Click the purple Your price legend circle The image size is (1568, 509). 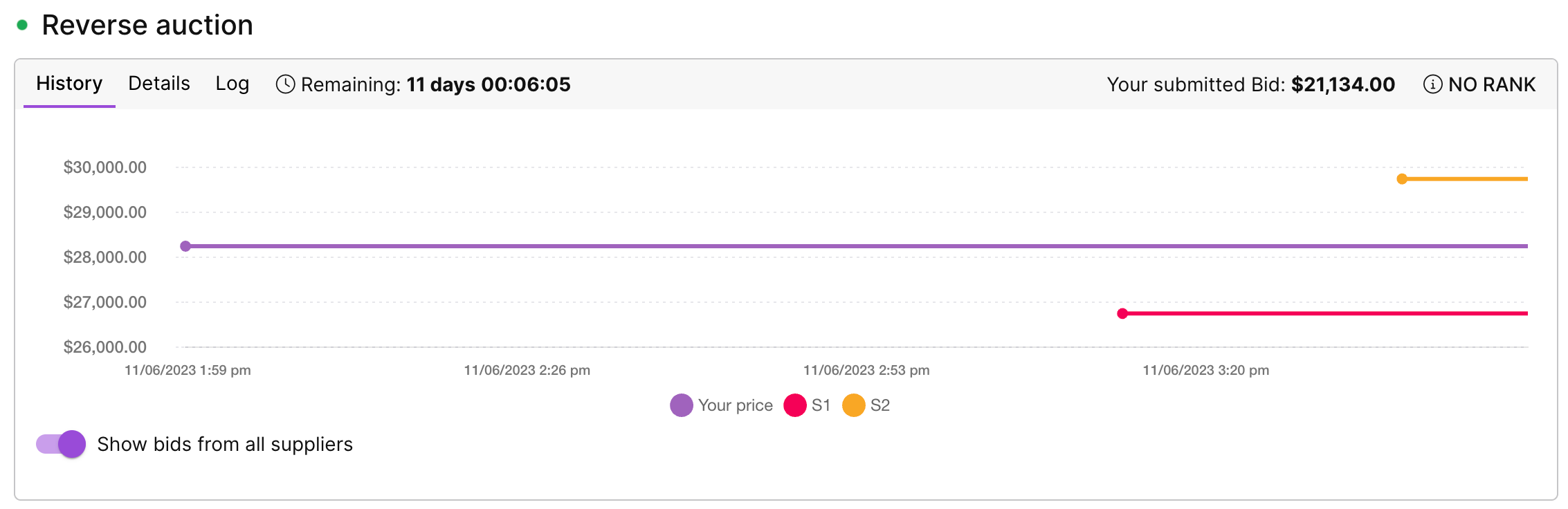click(681, 405)
